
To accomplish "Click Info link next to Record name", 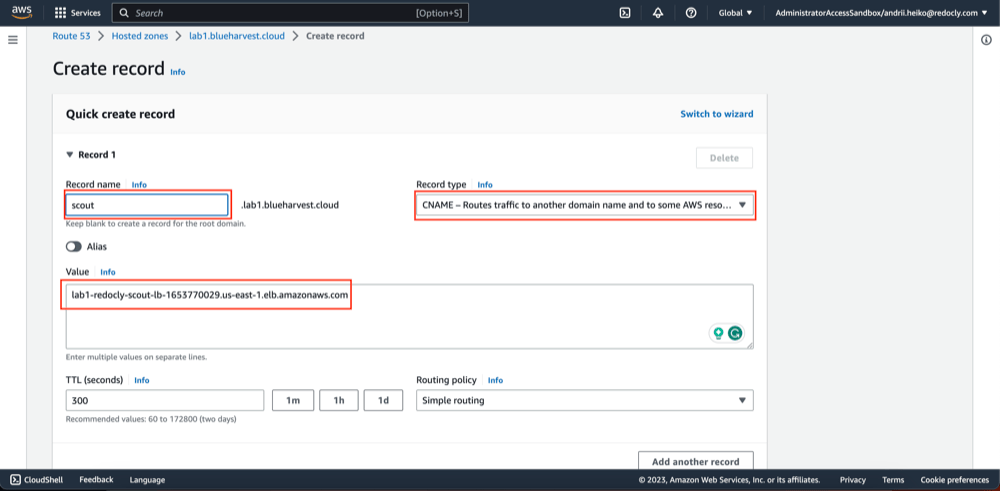I will point(139,184).
